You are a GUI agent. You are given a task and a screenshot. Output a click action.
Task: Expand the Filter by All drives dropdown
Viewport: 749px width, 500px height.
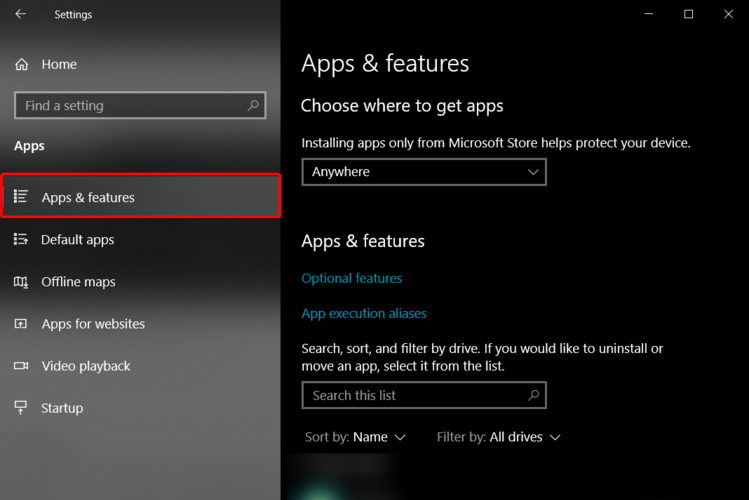tap(499, 437)
